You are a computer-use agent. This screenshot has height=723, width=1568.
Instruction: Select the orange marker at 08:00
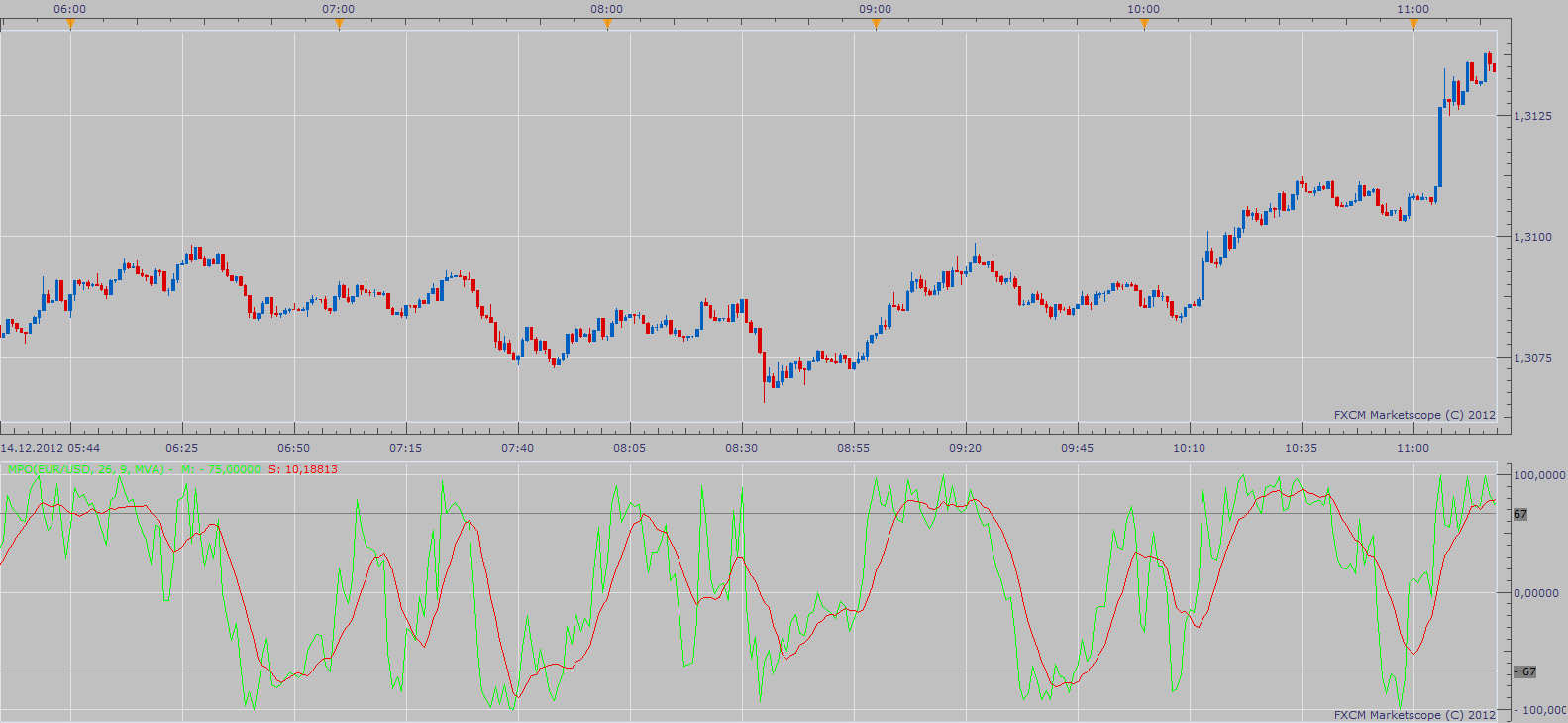click(607, 24)
